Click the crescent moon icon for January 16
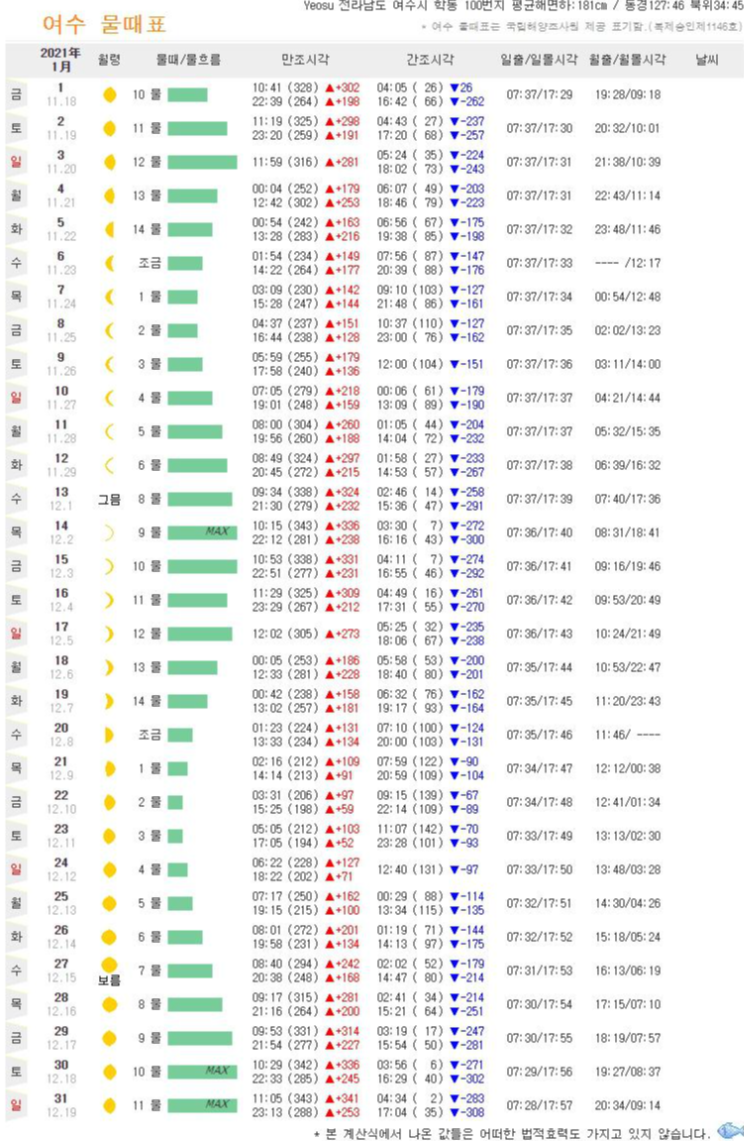744x1141 pixels. coord(109,600)
